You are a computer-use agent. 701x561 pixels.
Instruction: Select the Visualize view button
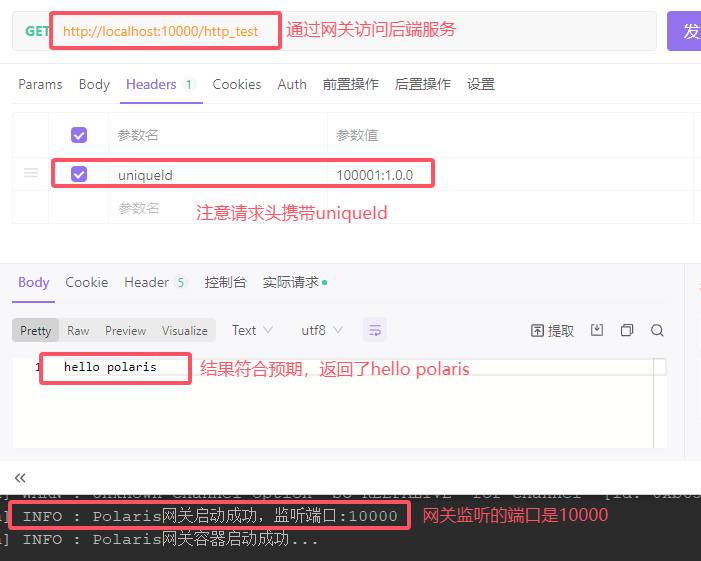[185, 330]
